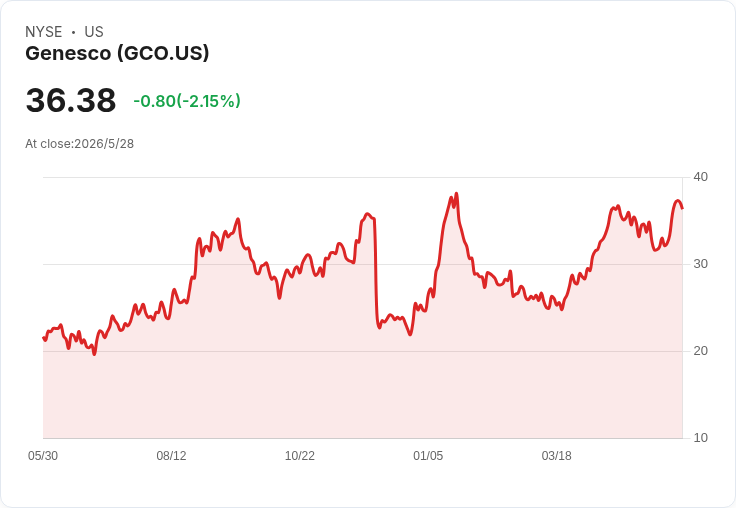Click the At close:2026/5/28 date text
736x508 pixels.
[79, 144]
